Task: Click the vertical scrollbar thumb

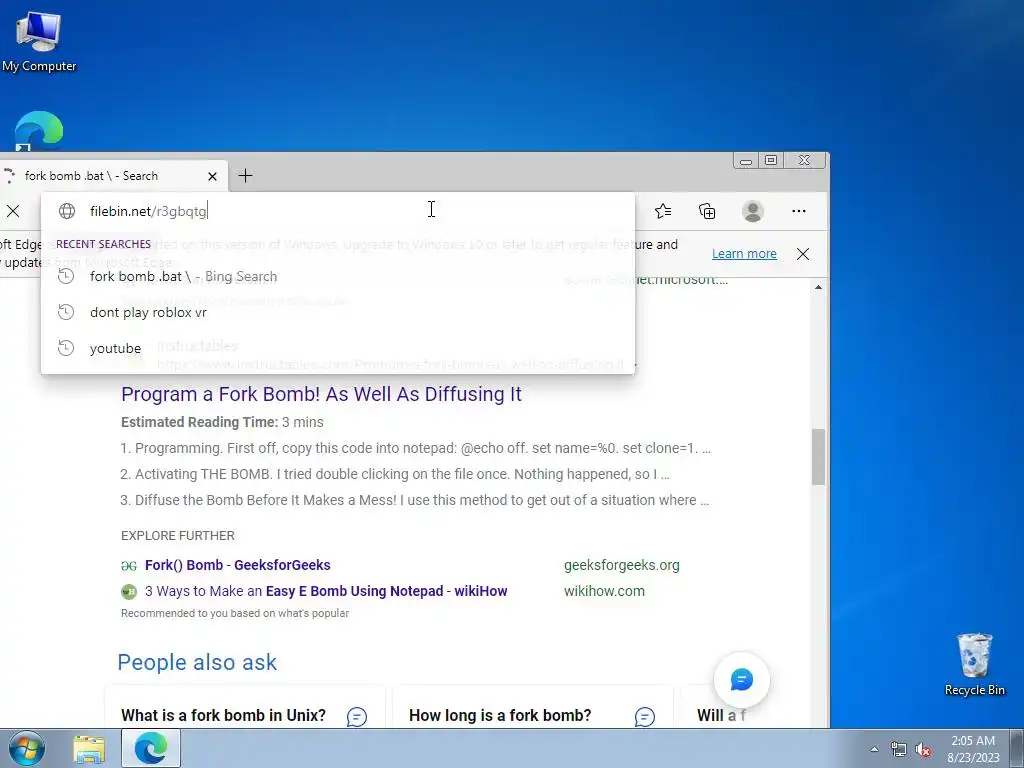Action: click(818, 456)
